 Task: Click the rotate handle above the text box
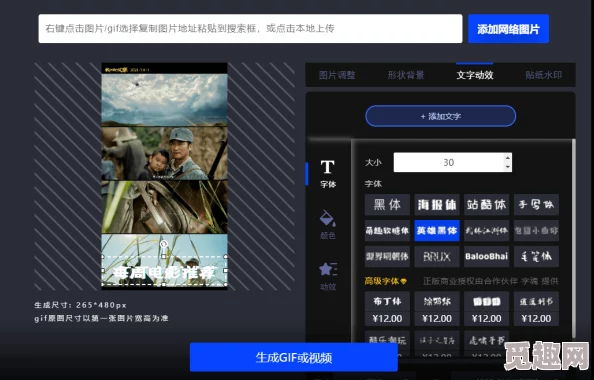pyautogui.click(x=164, y=244)
